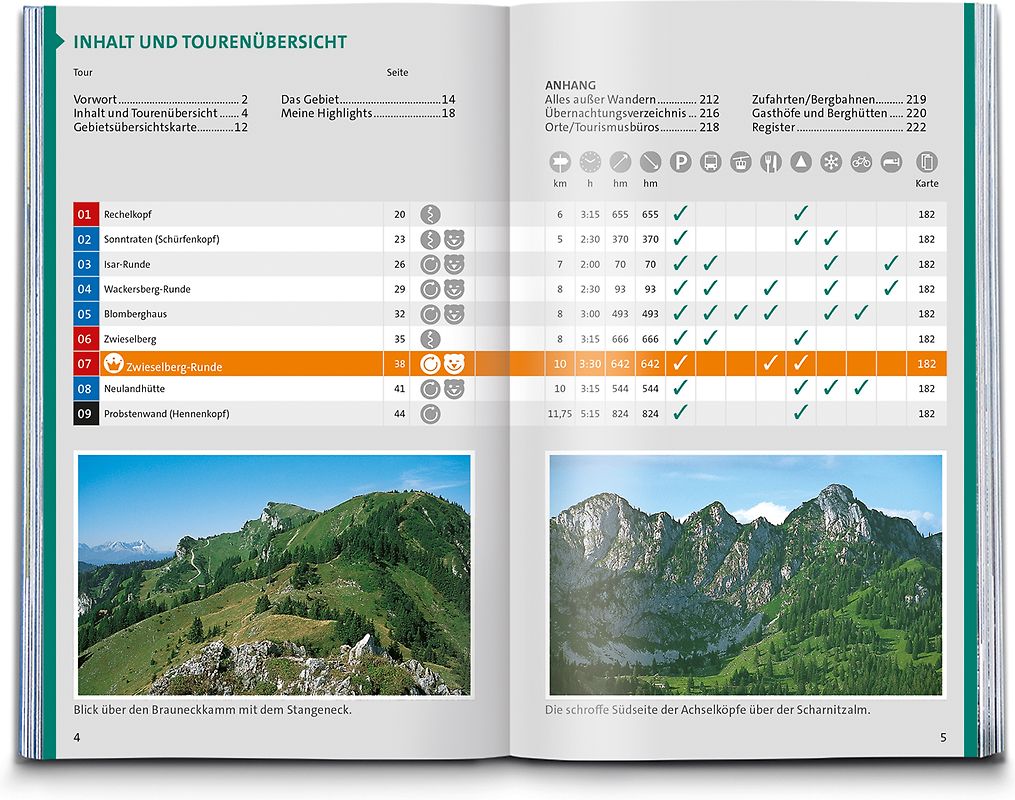Click the fork and knife restaurant icon

771,162
